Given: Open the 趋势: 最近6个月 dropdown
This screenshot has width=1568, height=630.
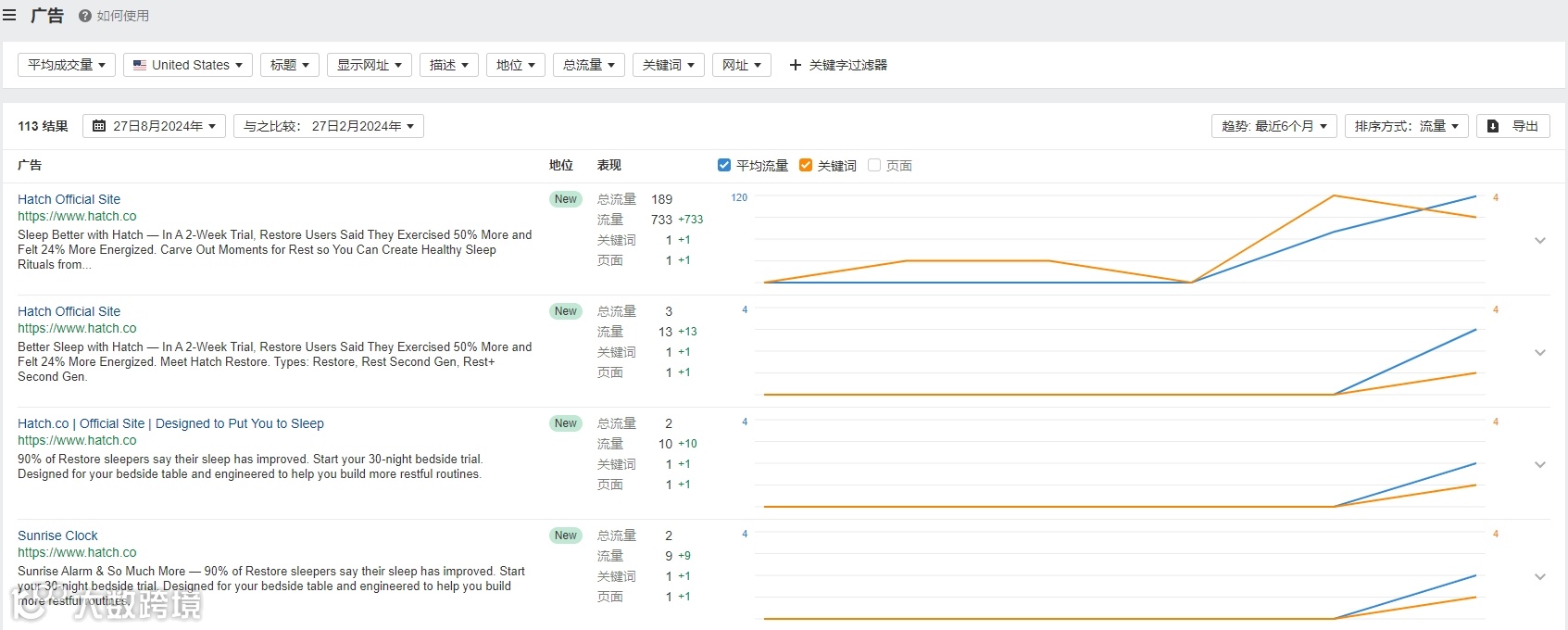Looking at the screenshot, I should pyautogui.click(x=1273, y=126).
